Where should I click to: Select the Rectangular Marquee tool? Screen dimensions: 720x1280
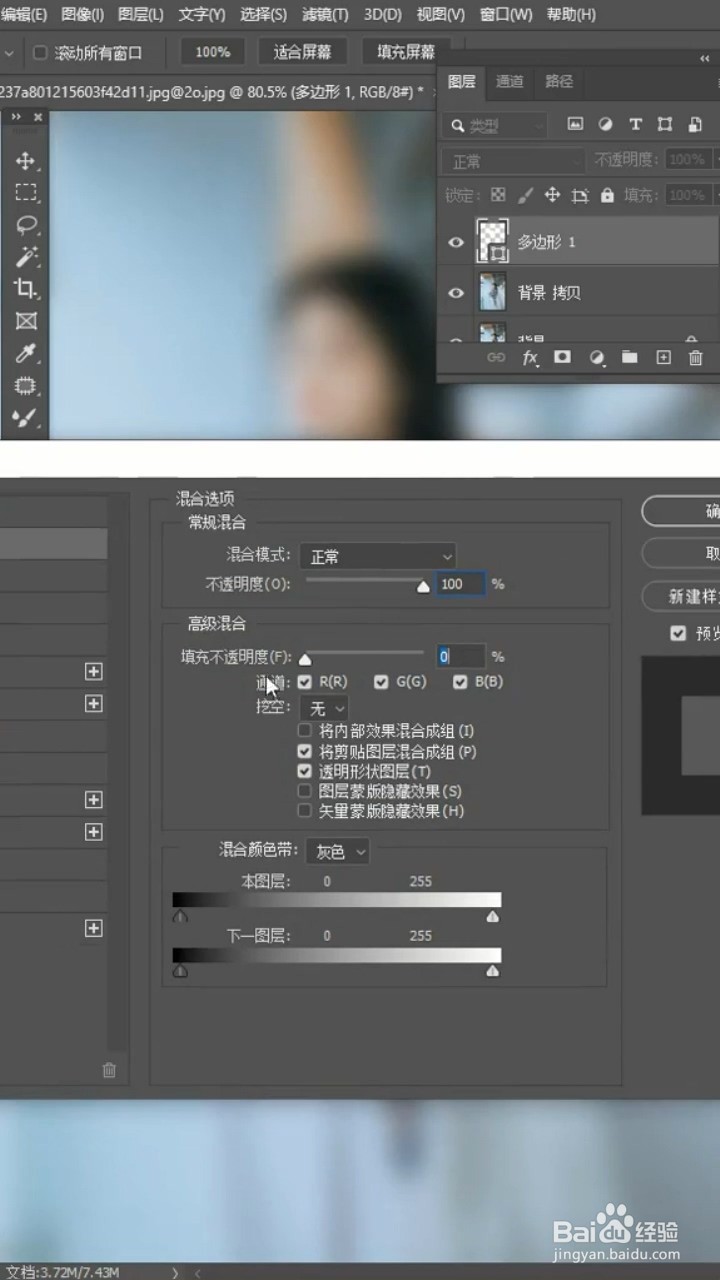tap(25, 193)
